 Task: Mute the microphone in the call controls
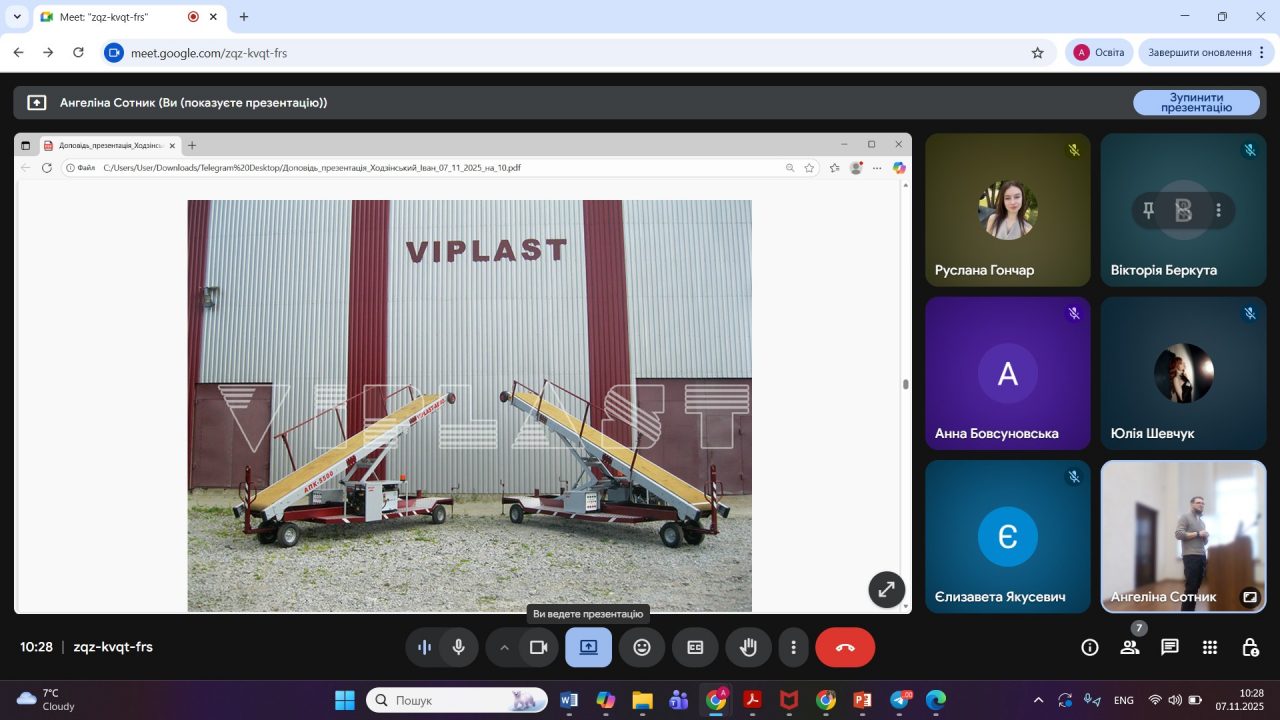[x=458, y=647]
